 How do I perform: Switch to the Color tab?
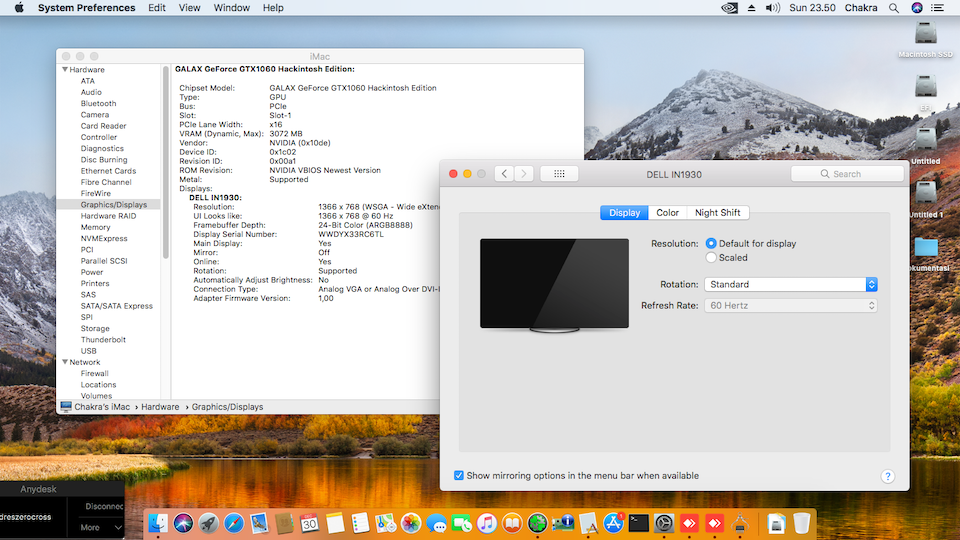tap(667, 212)
